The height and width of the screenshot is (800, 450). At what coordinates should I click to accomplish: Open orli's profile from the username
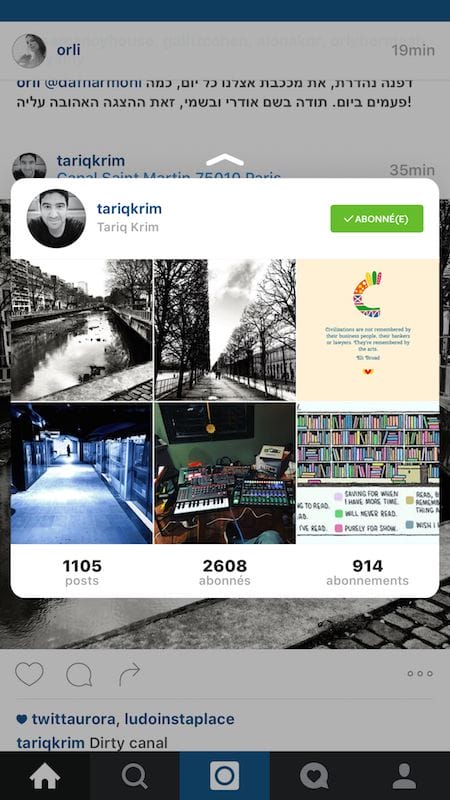[x=68, y=50]
